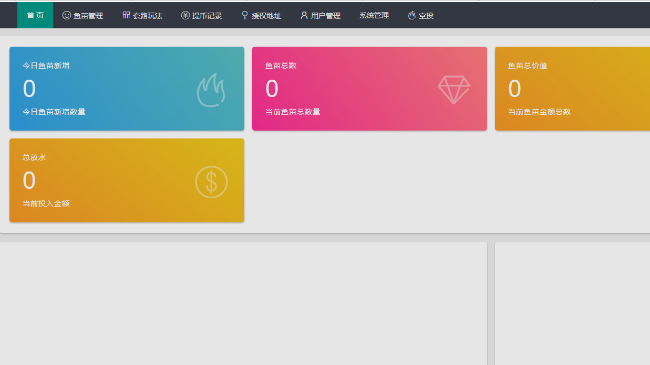
Task: Click the 0 value on the blue card
Action: [29, 88]
